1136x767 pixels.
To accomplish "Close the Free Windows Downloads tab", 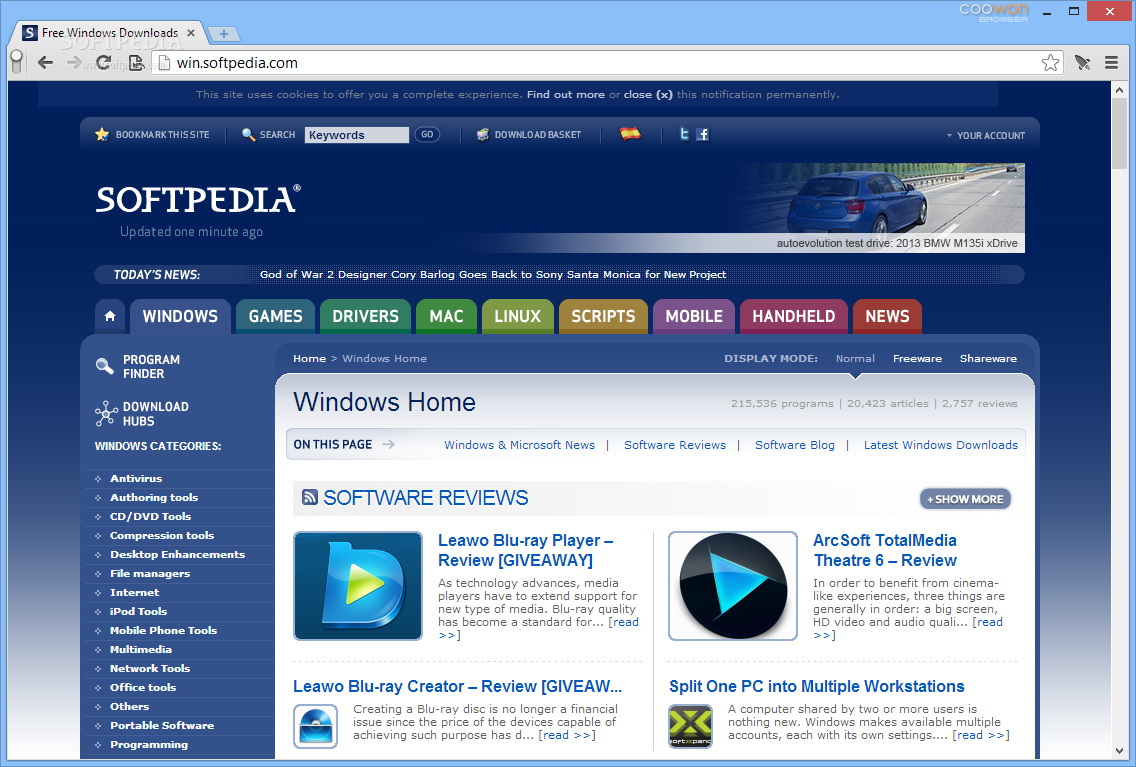I will 191,33.
